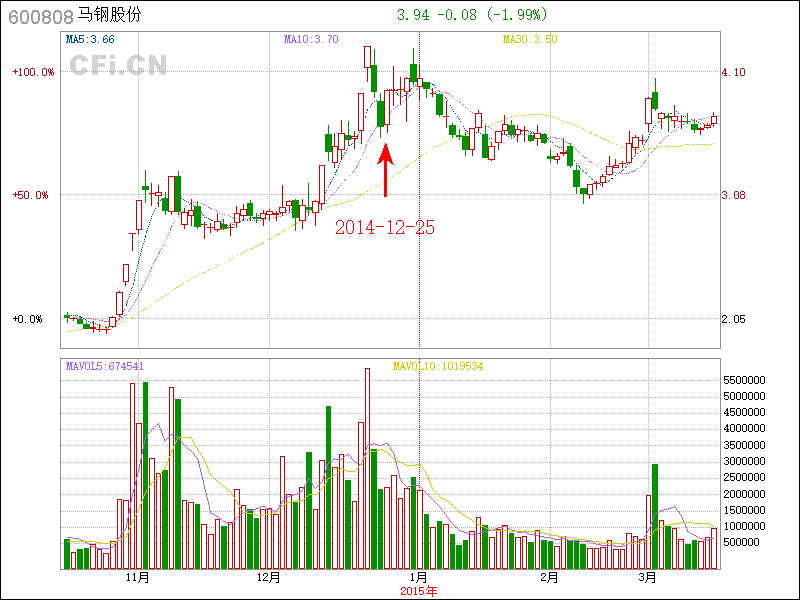The image size is (800, 600).
Task: Click the 2500000 volume axis label
Action: click(x=744, y=478)
